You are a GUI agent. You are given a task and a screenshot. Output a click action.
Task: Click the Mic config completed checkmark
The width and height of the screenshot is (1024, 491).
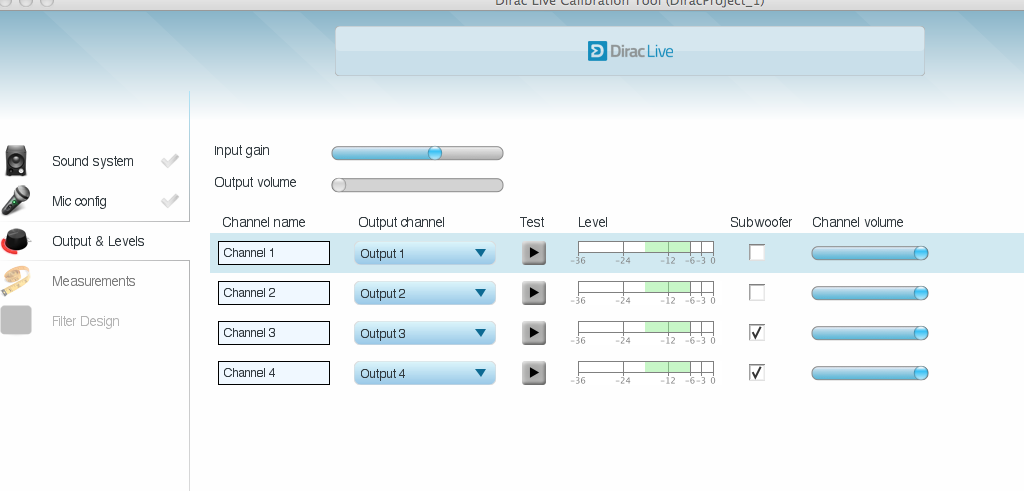(170, 201)
